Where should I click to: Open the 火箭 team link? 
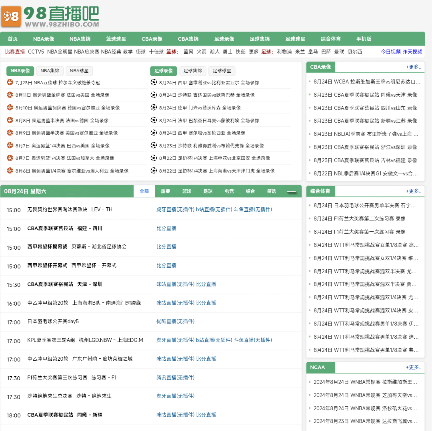201,52
